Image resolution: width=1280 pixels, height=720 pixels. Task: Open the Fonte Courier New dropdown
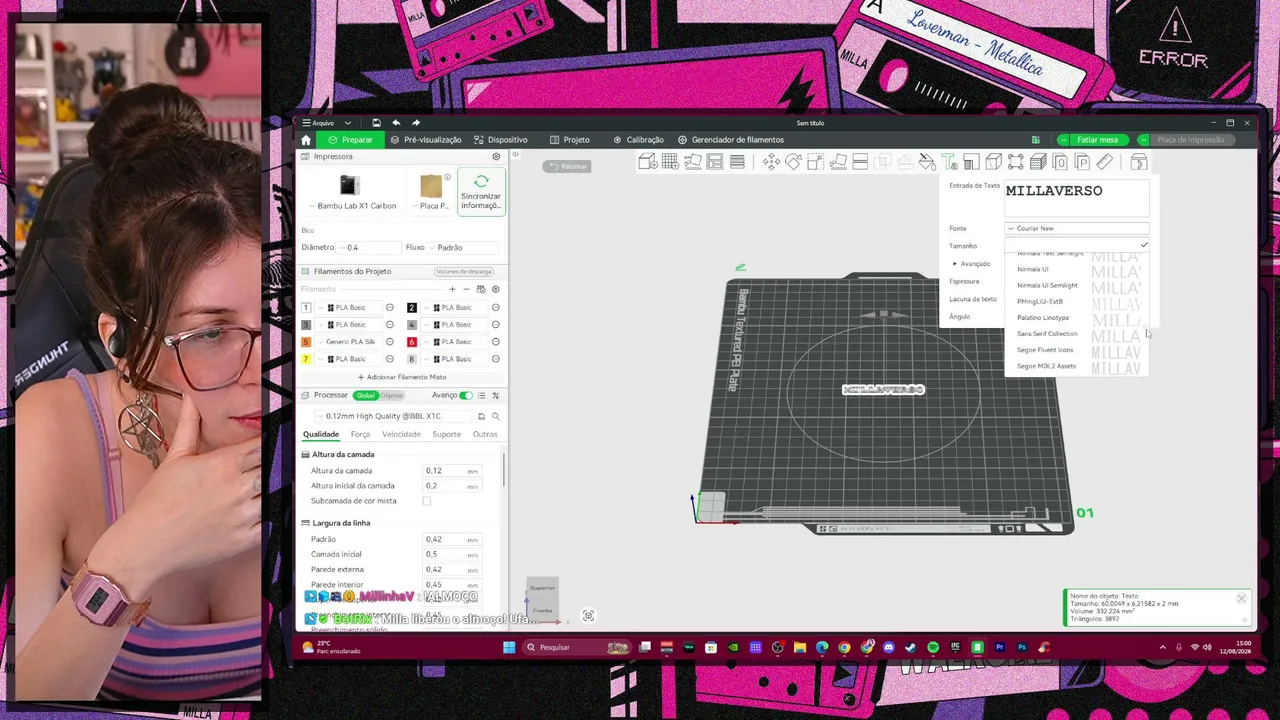pos(1077,229)
